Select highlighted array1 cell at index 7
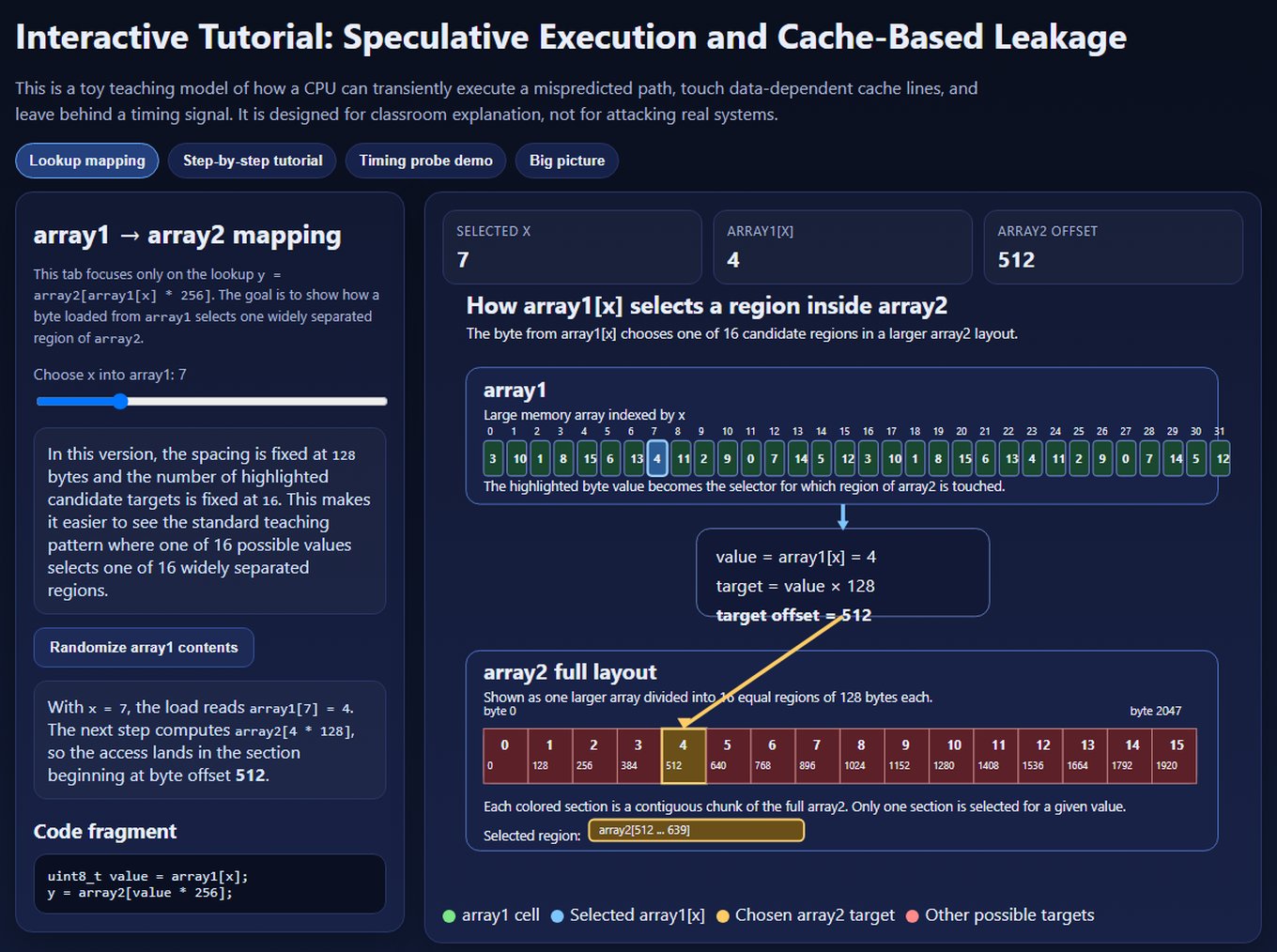 click(657, 458)
